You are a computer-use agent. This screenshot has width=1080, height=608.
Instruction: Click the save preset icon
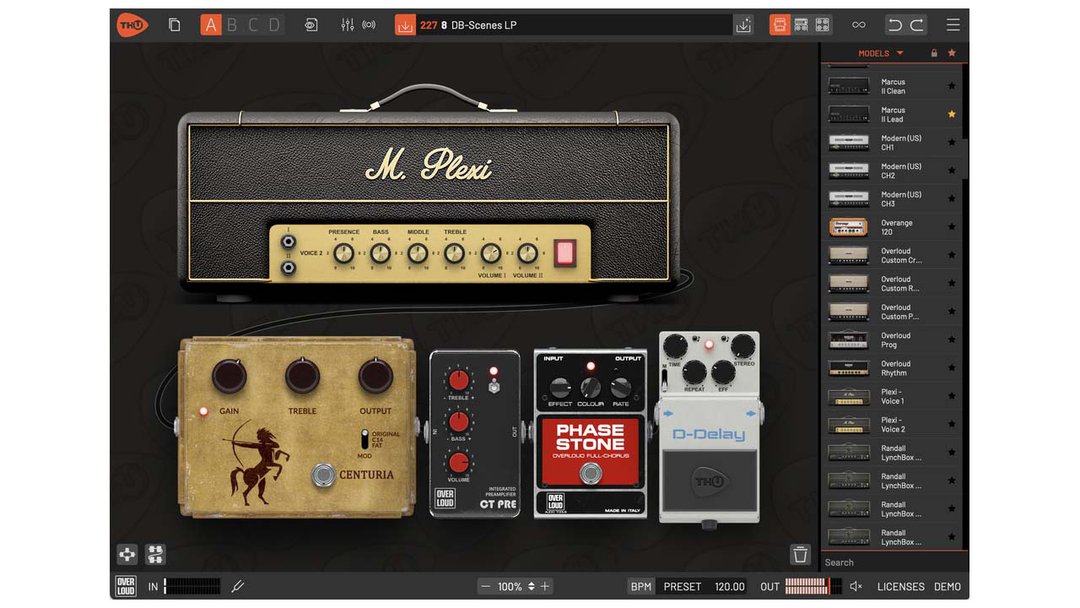743,25
